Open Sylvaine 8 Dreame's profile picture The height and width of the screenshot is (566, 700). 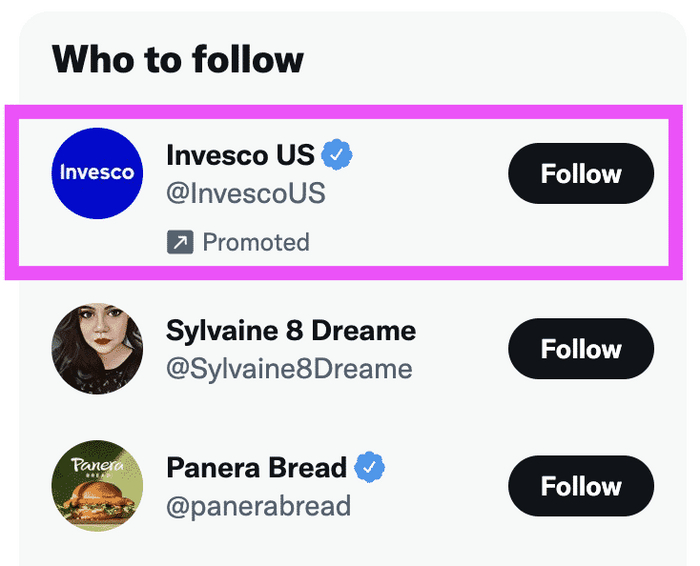point(97,349)
